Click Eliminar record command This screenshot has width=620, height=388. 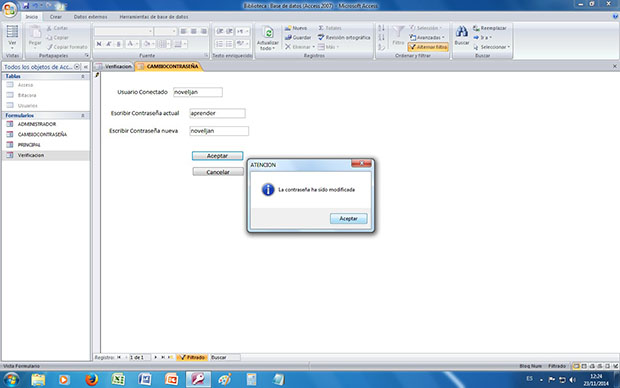tap(299, 47)
